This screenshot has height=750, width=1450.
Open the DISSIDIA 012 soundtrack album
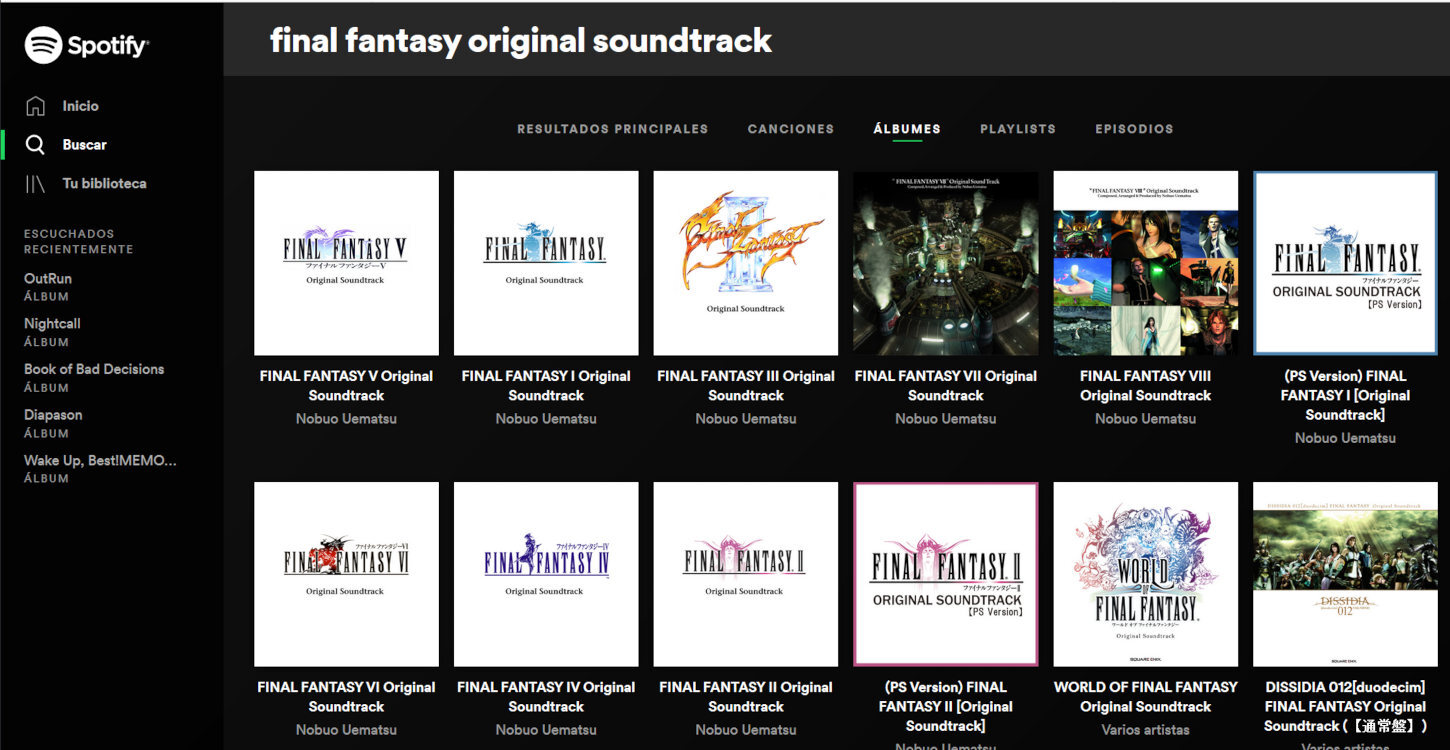1345,574
